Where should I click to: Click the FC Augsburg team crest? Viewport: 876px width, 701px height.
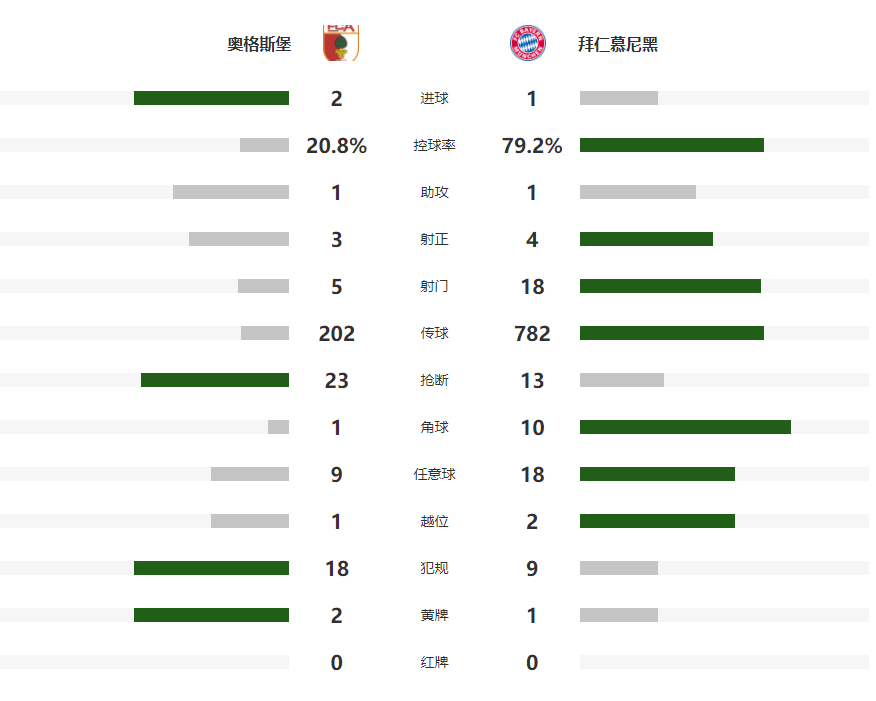[341, 43]
